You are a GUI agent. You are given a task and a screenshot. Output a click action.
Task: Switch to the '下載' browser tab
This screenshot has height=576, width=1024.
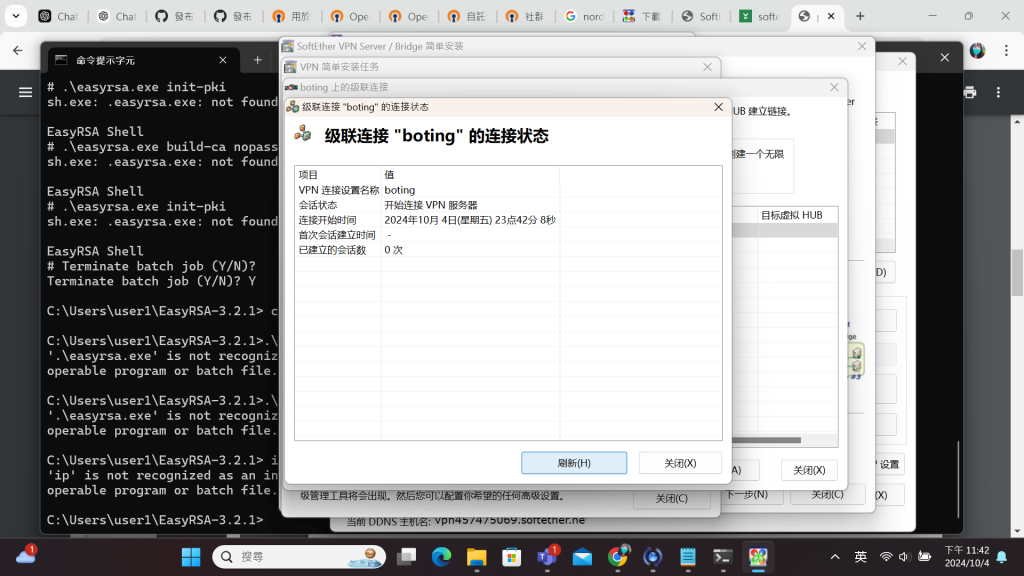(643, 16)
